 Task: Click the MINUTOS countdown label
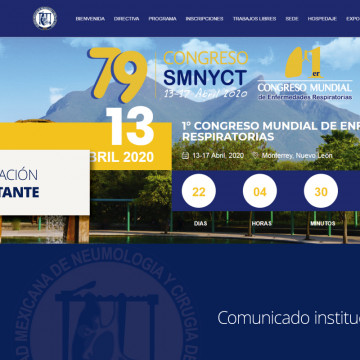click(323, 223)
